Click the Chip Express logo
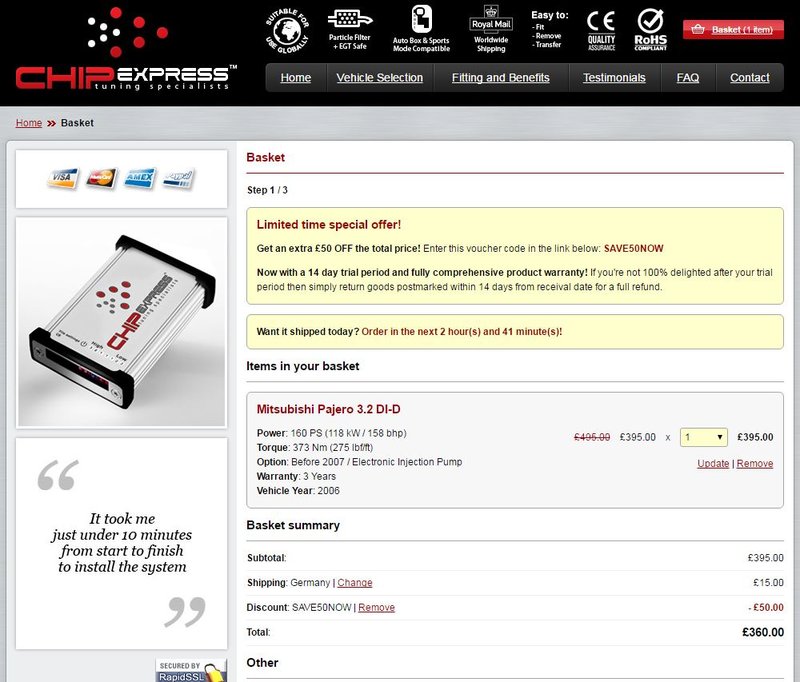800x682 pixels. point(126,49)
